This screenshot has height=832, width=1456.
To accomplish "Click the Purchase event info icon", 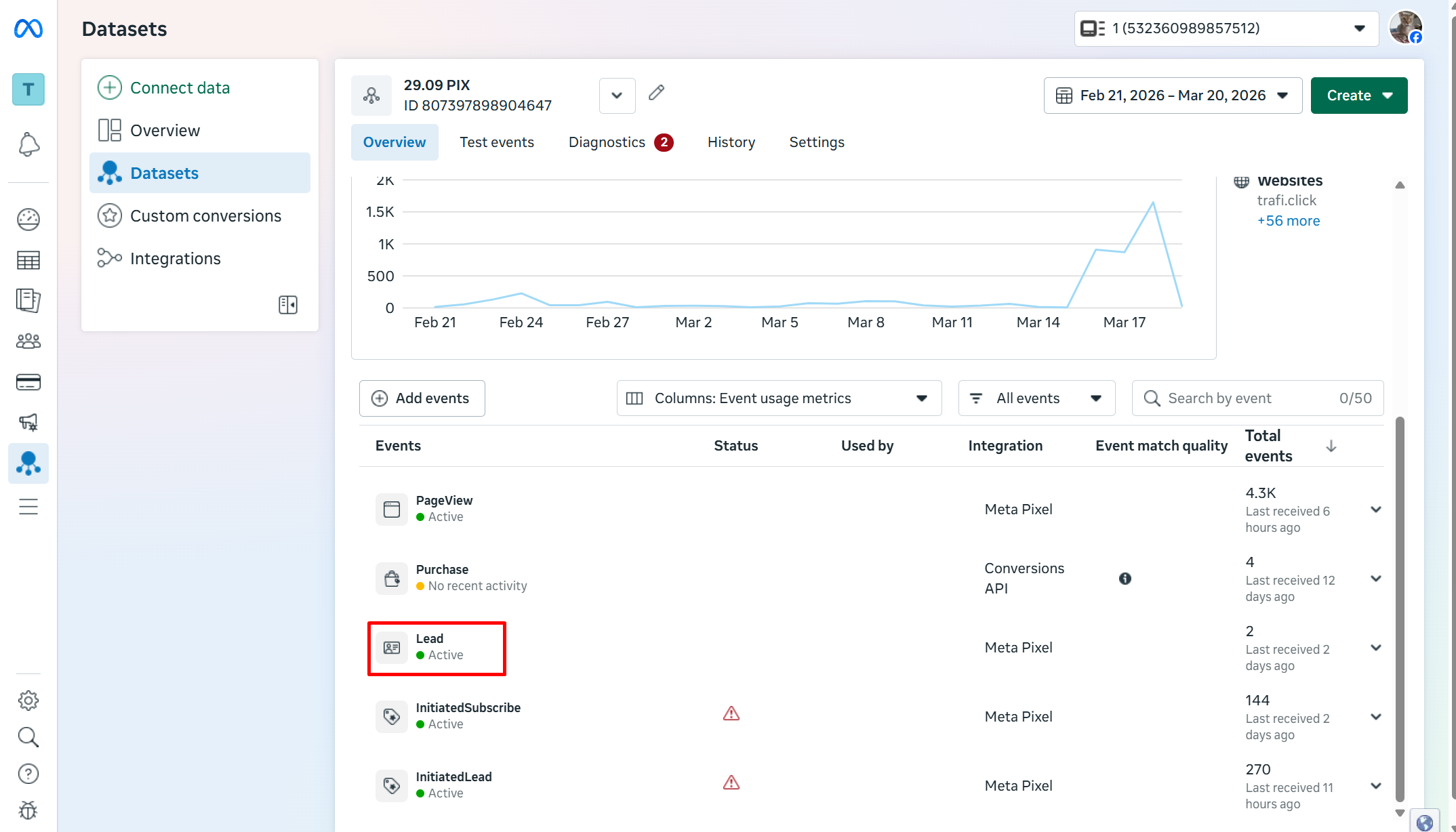I will click(1125, 579).
